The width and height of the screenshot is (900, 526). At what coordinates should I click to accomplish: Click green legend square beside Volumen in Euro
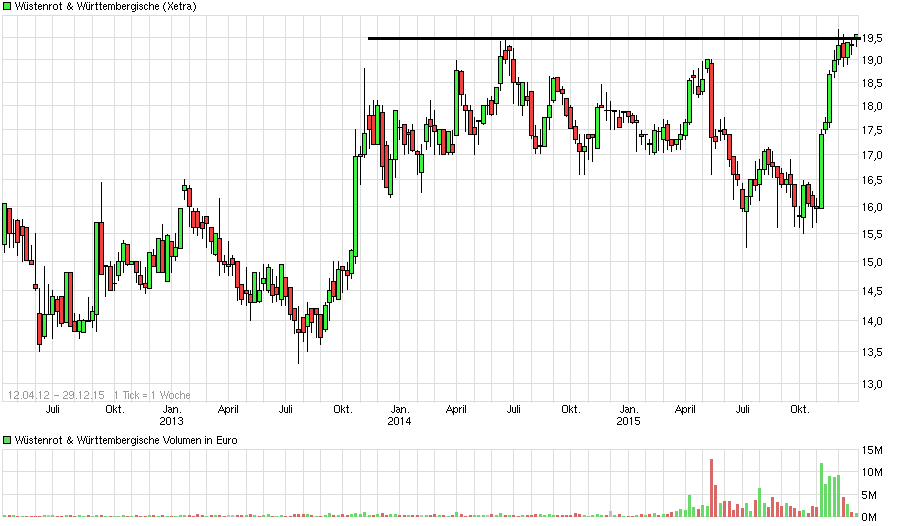[x=7, y=440]
